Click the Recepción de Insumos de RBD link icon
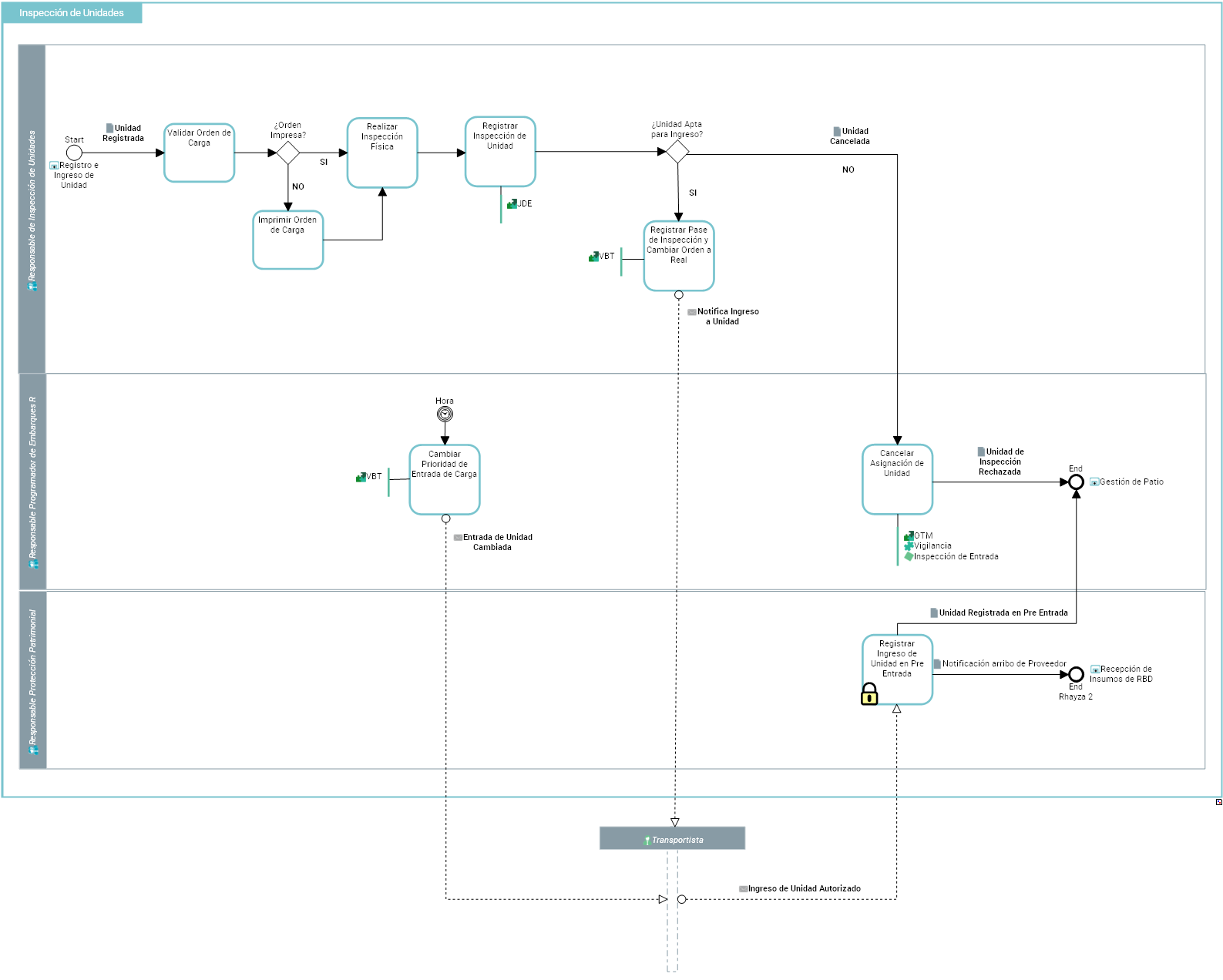This screenshot has width=1223, height=980. point(1095,670)
